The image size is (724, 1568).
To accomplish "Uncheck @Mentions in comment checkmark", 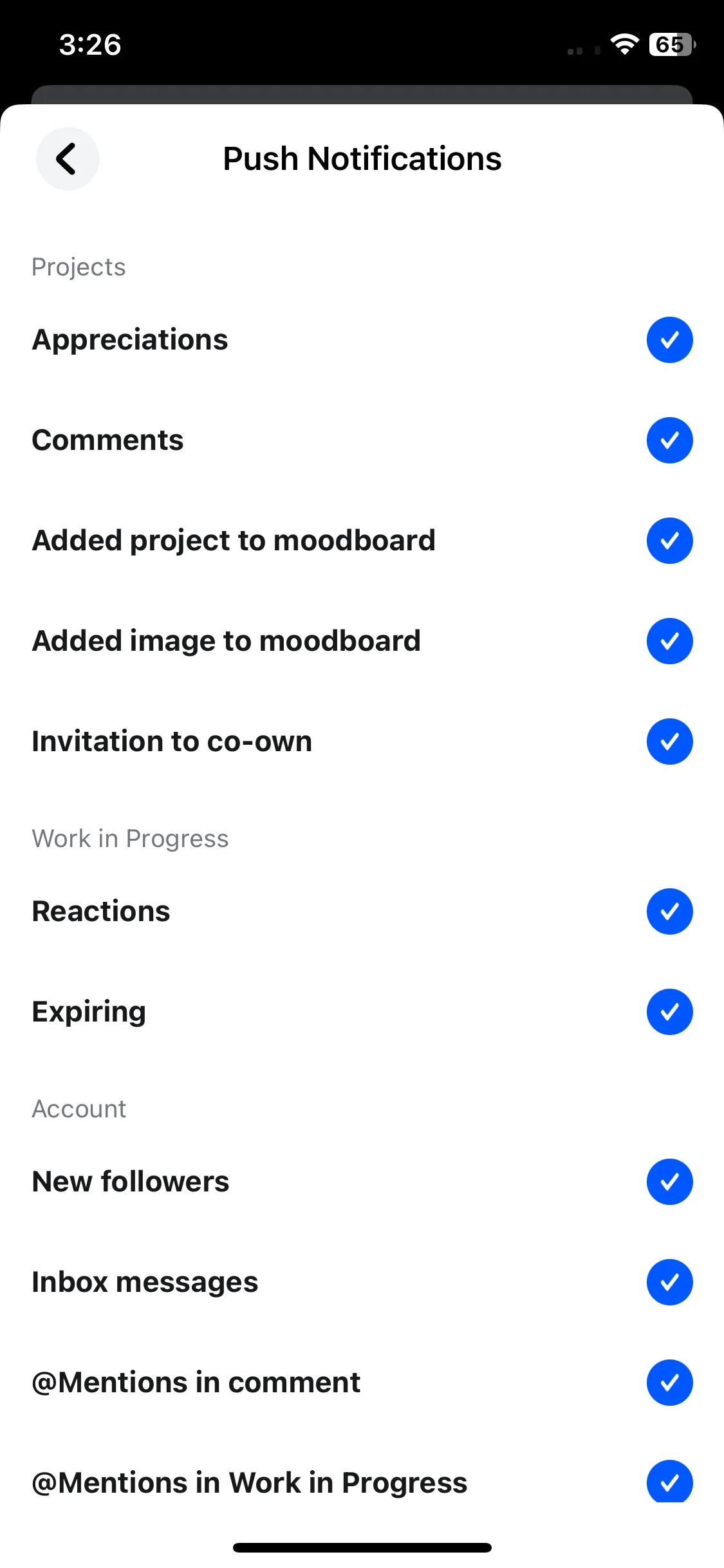I will [669, 1383].
